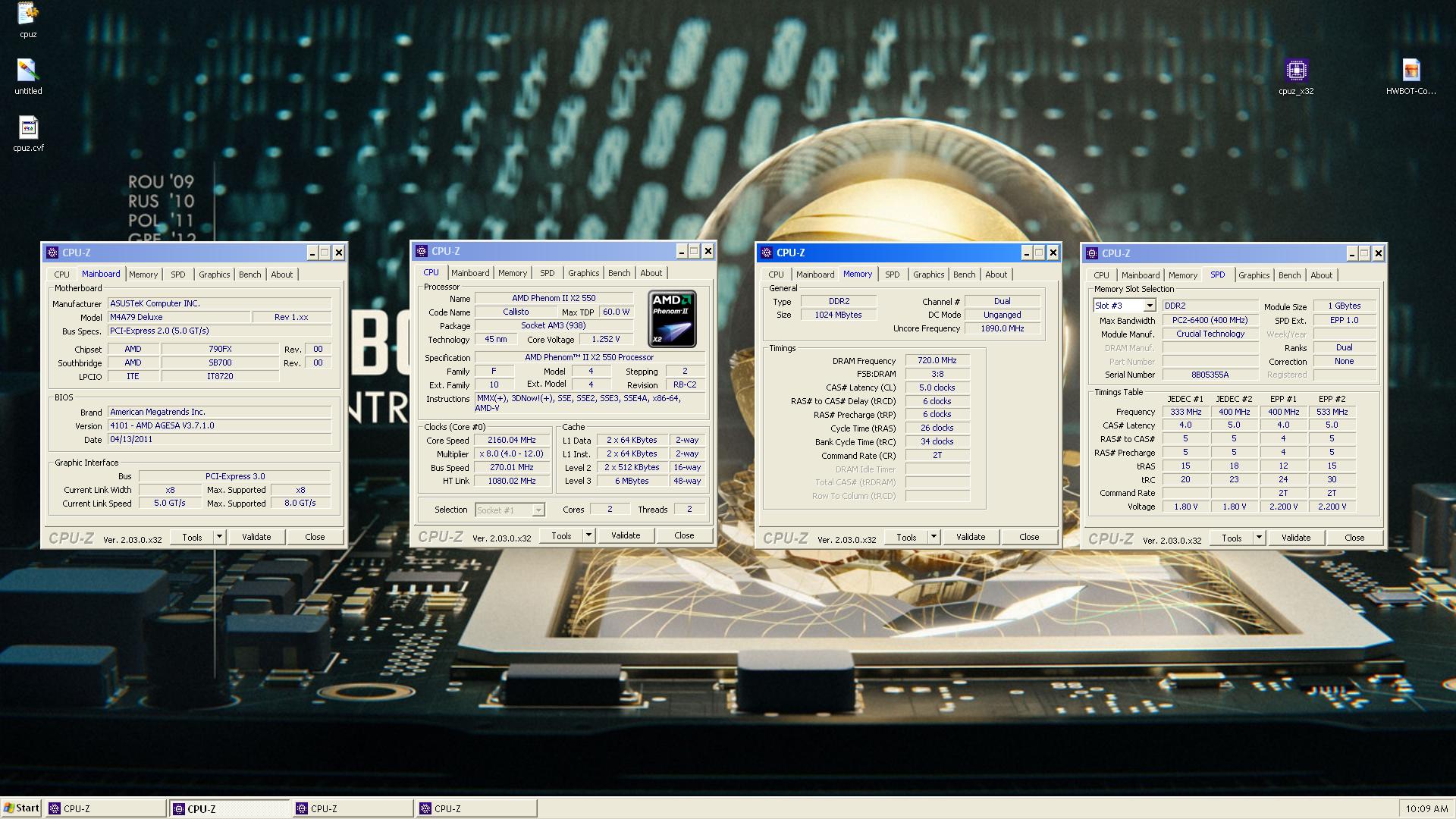Image resolution: width=1456 pixels, height=819 pixels.
Task: Click the Core Speed 2160.04 MHz value
Action: pos(512,440)
